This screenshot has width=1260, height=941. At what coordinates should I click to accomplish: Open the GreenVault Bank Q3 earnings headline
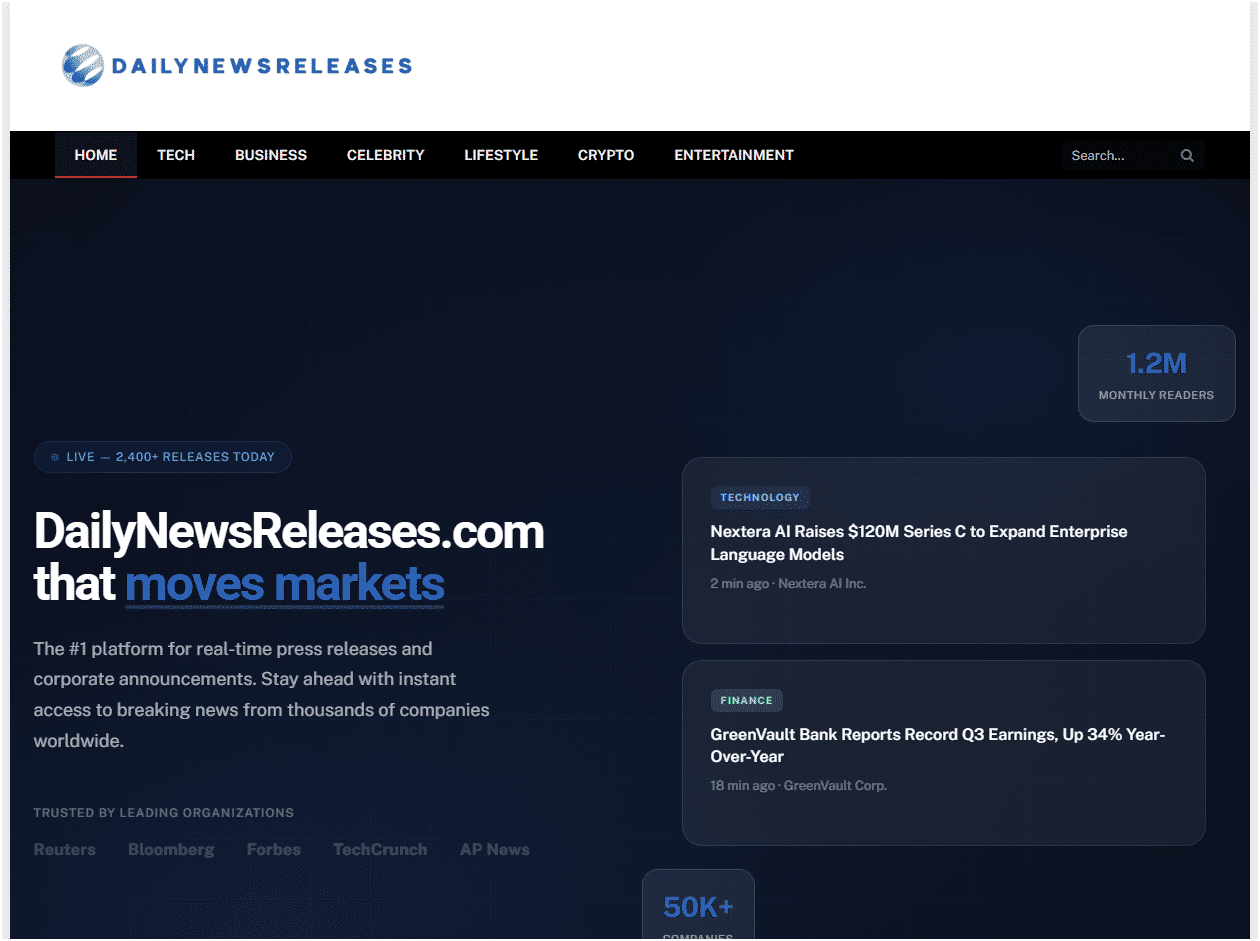pyautogui.click(x=938, y=745)
